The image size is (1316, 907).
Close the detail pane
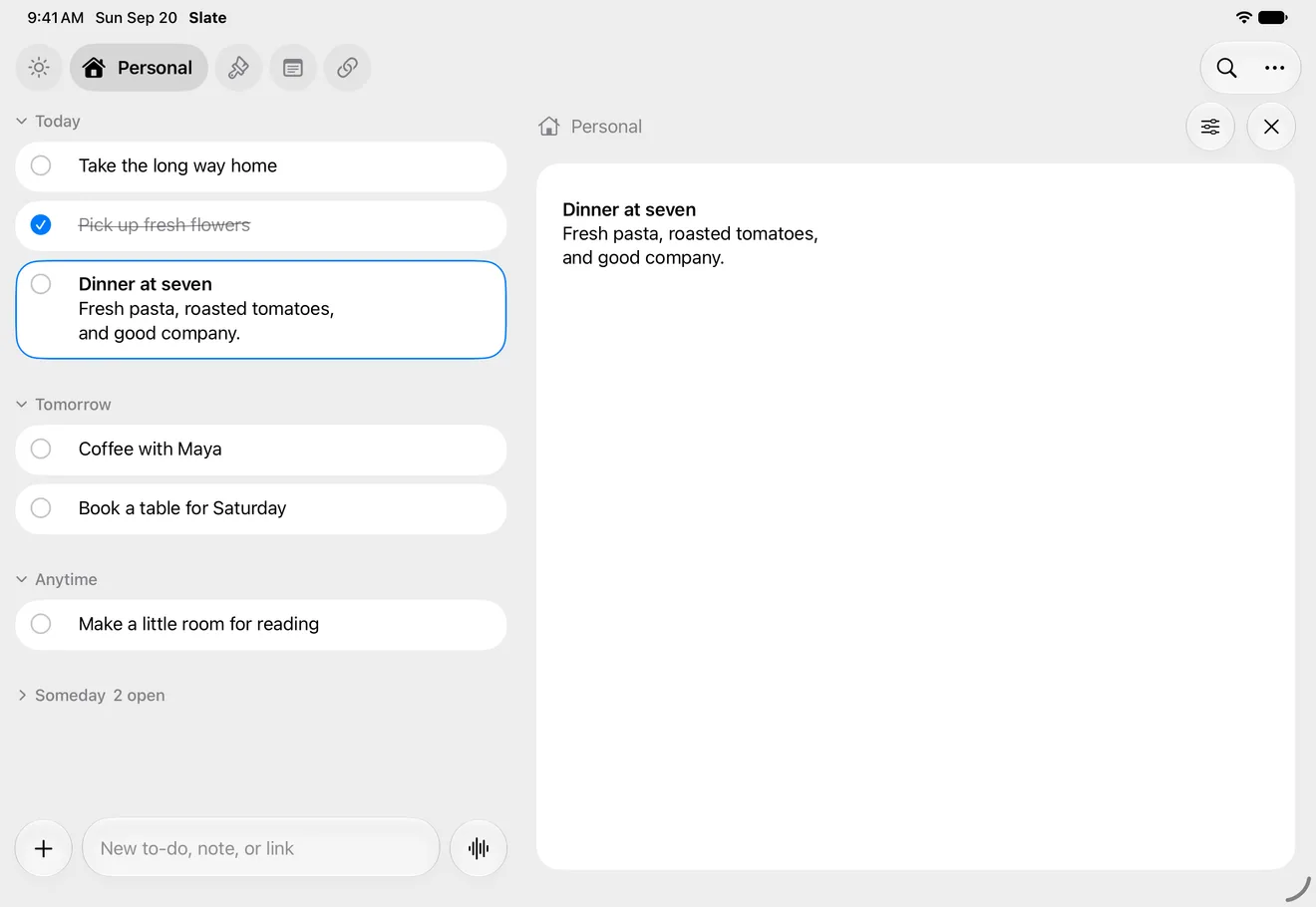point(1271,127)
